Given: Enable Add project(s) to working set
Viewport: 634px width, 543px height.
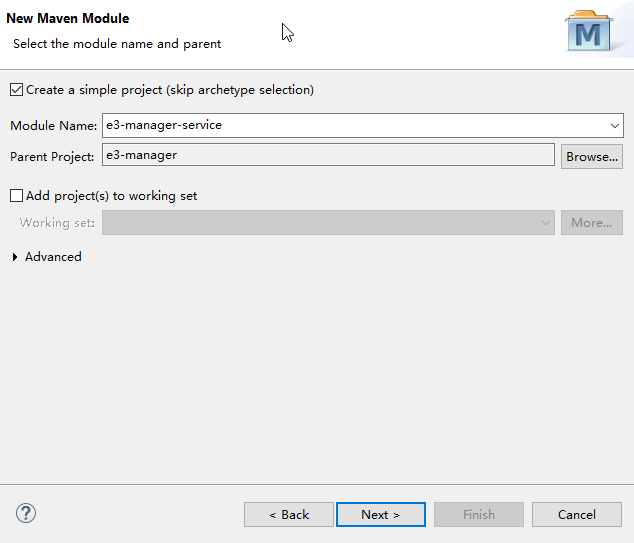Looking at the screenshot, I should 16,196.
